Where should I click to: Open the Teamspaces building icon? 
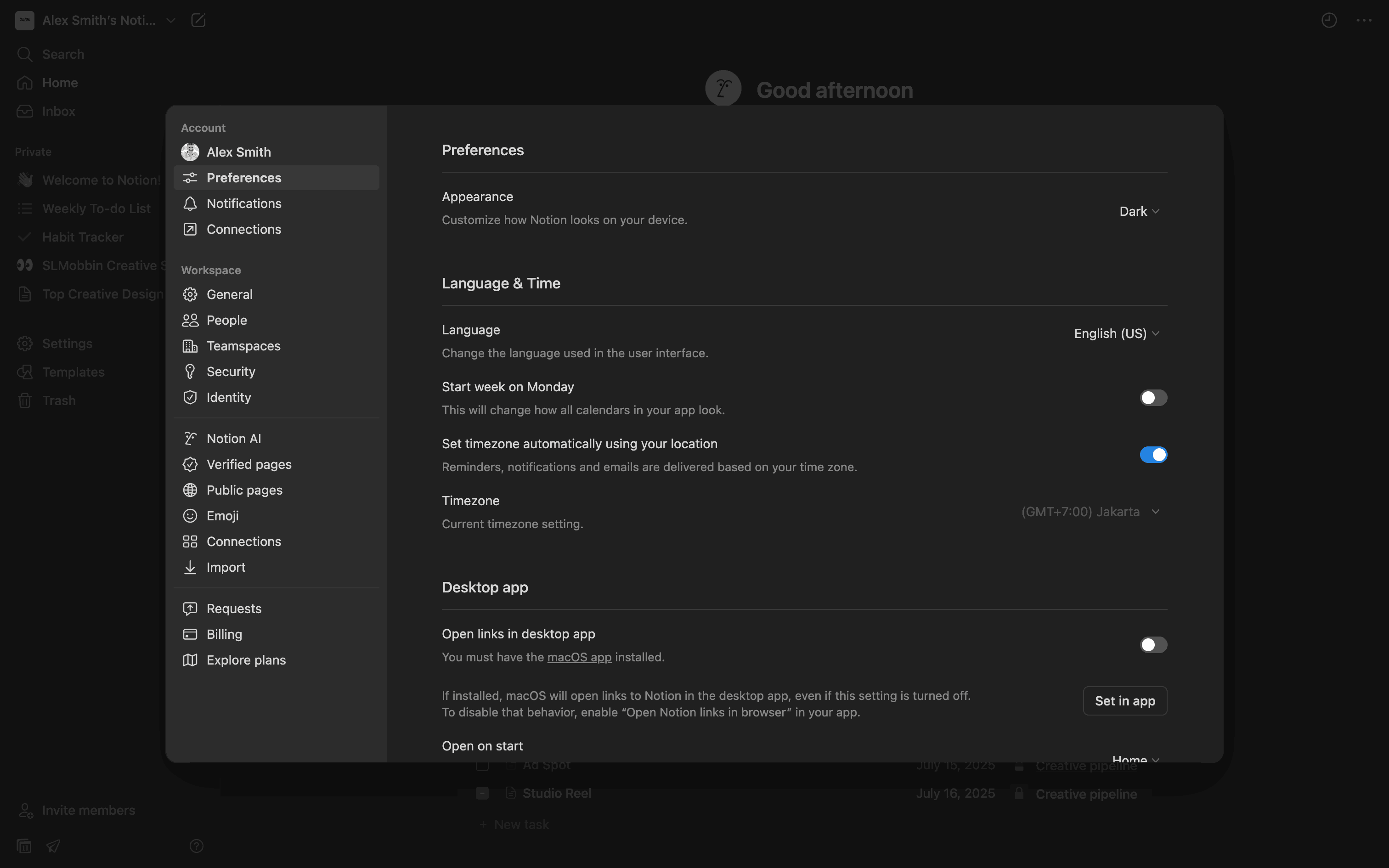190,346
